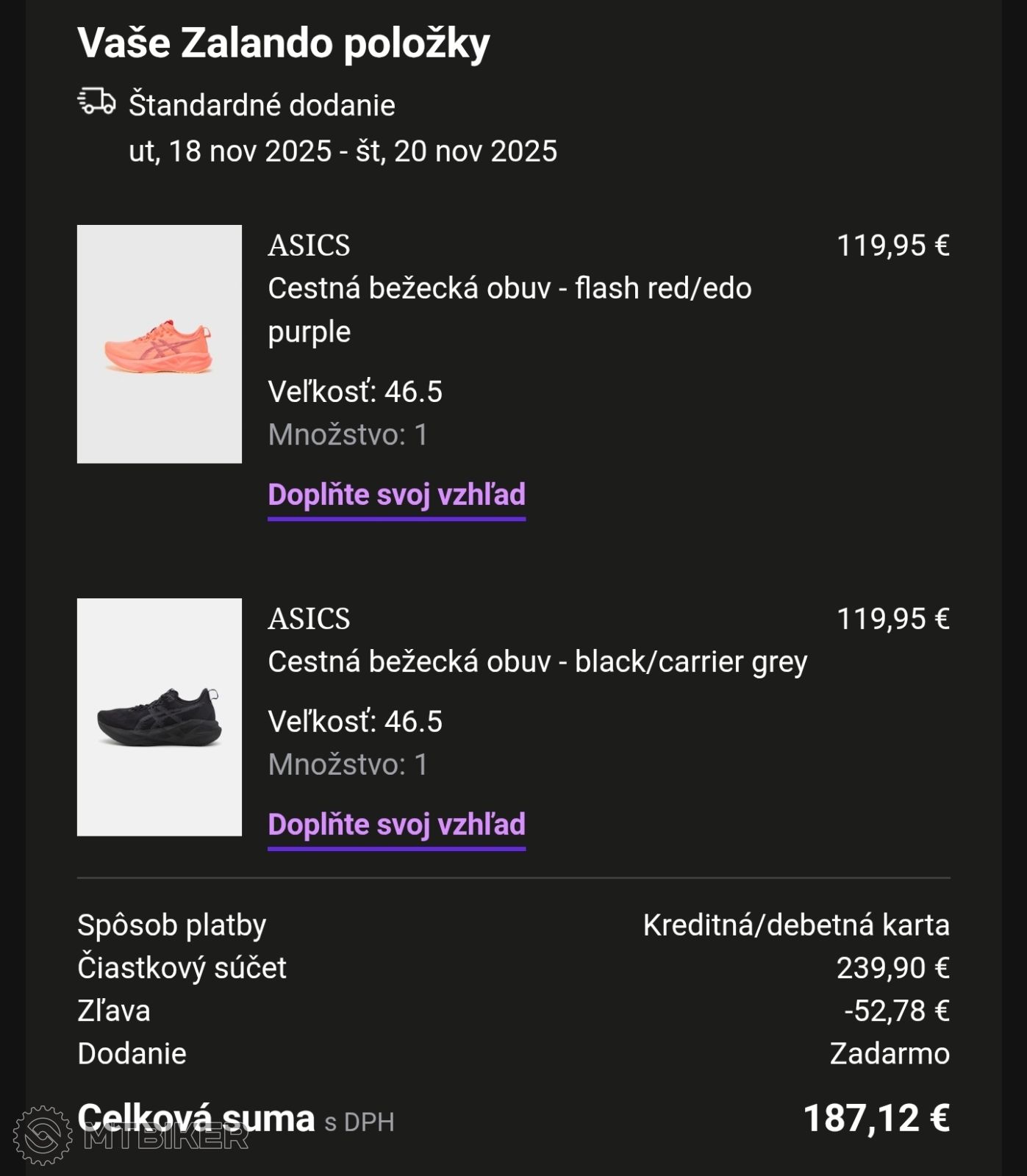1027x1176 pixels.
Task: Click the subtotal amount 239,90 €
Action: pyautogui.click(x=892, y=968)
